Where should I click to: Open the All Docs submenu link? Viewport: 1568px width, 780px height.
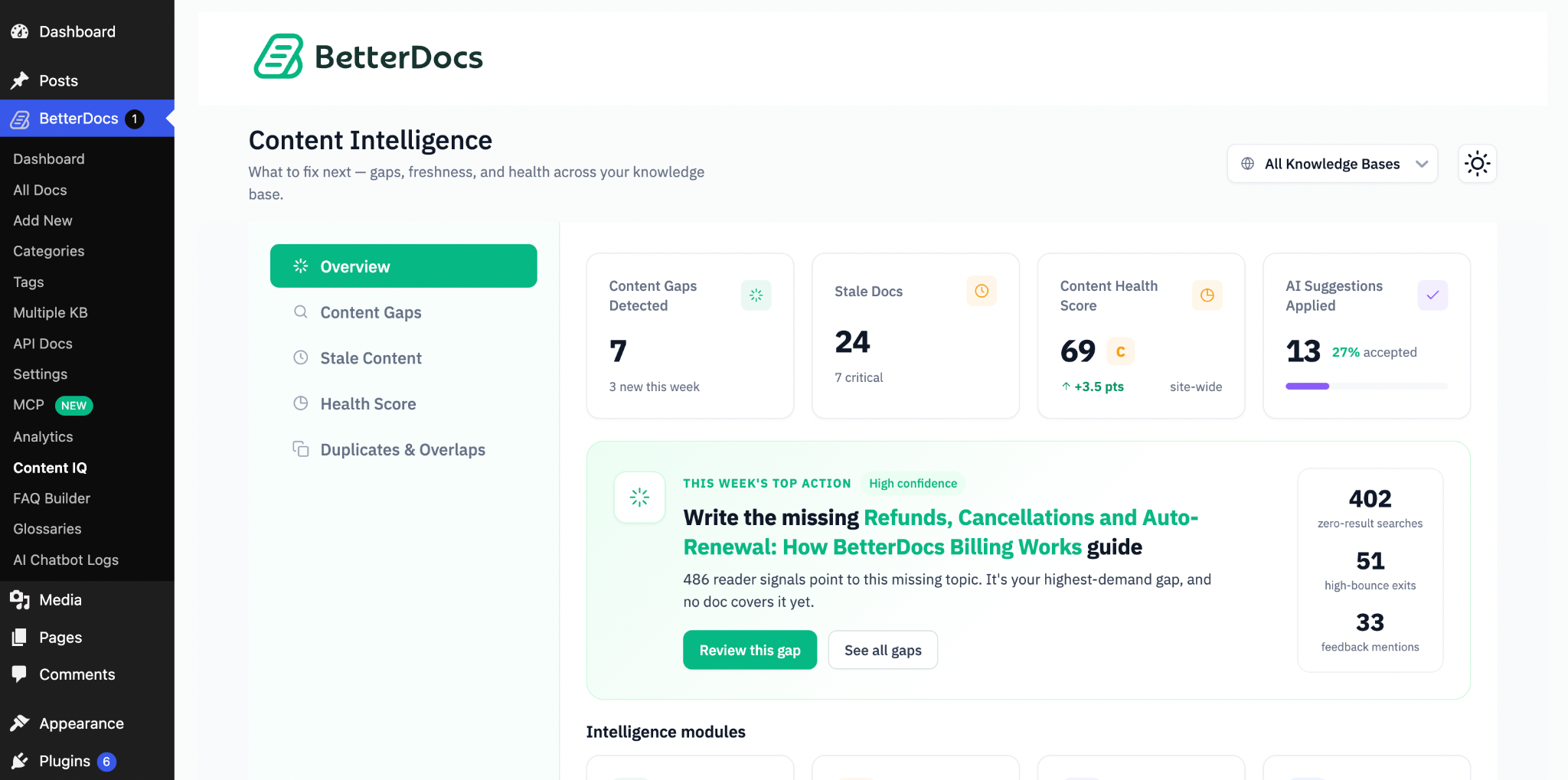pos(40,190)
